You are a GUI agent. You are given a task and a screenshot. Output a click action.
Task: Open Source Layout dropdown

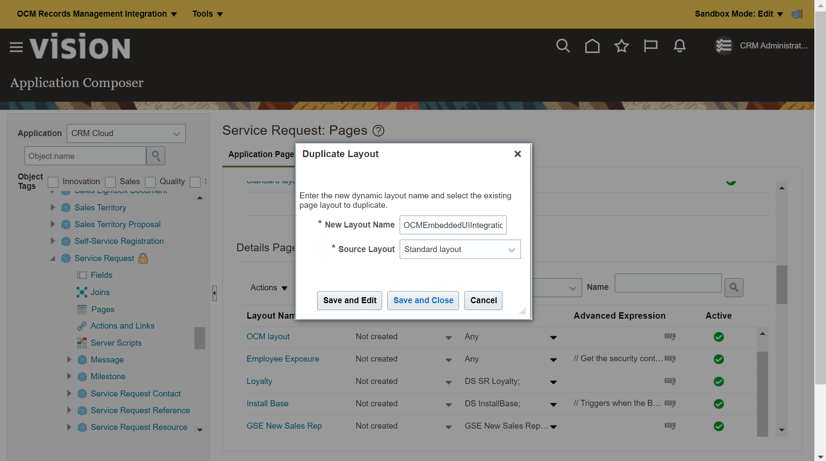click(x=460, y=249)
